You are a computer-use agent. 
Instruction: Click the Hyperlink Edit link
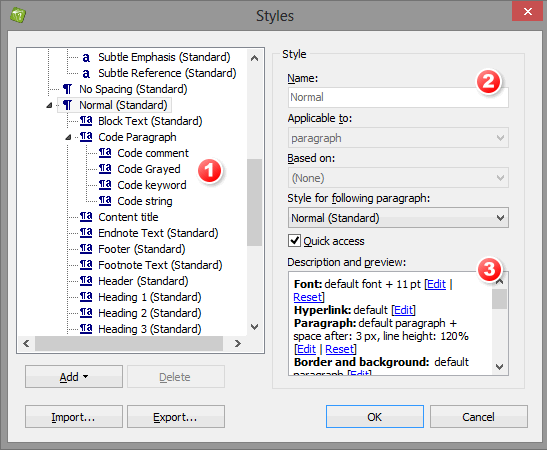[403, 310]
